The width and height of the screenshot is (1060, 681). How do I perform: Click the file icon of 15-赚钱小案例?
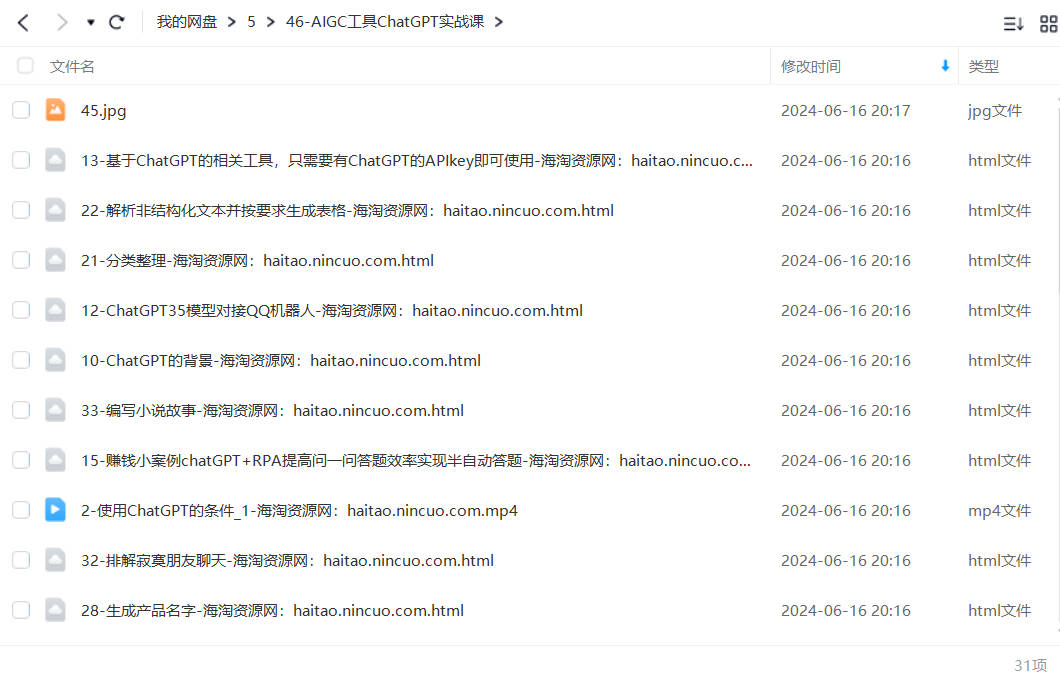55,460
